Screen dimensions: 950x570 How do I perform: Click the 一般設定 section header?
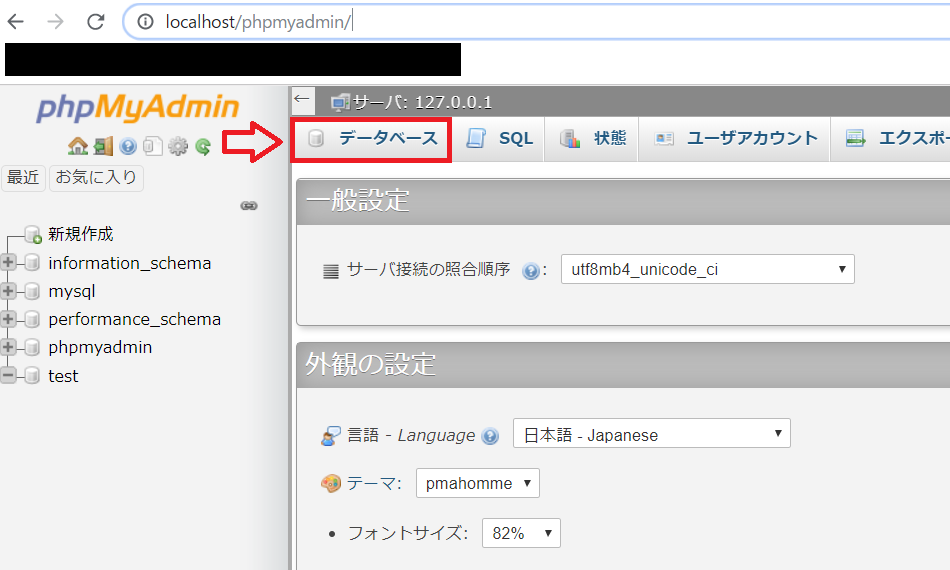[623, 201]
